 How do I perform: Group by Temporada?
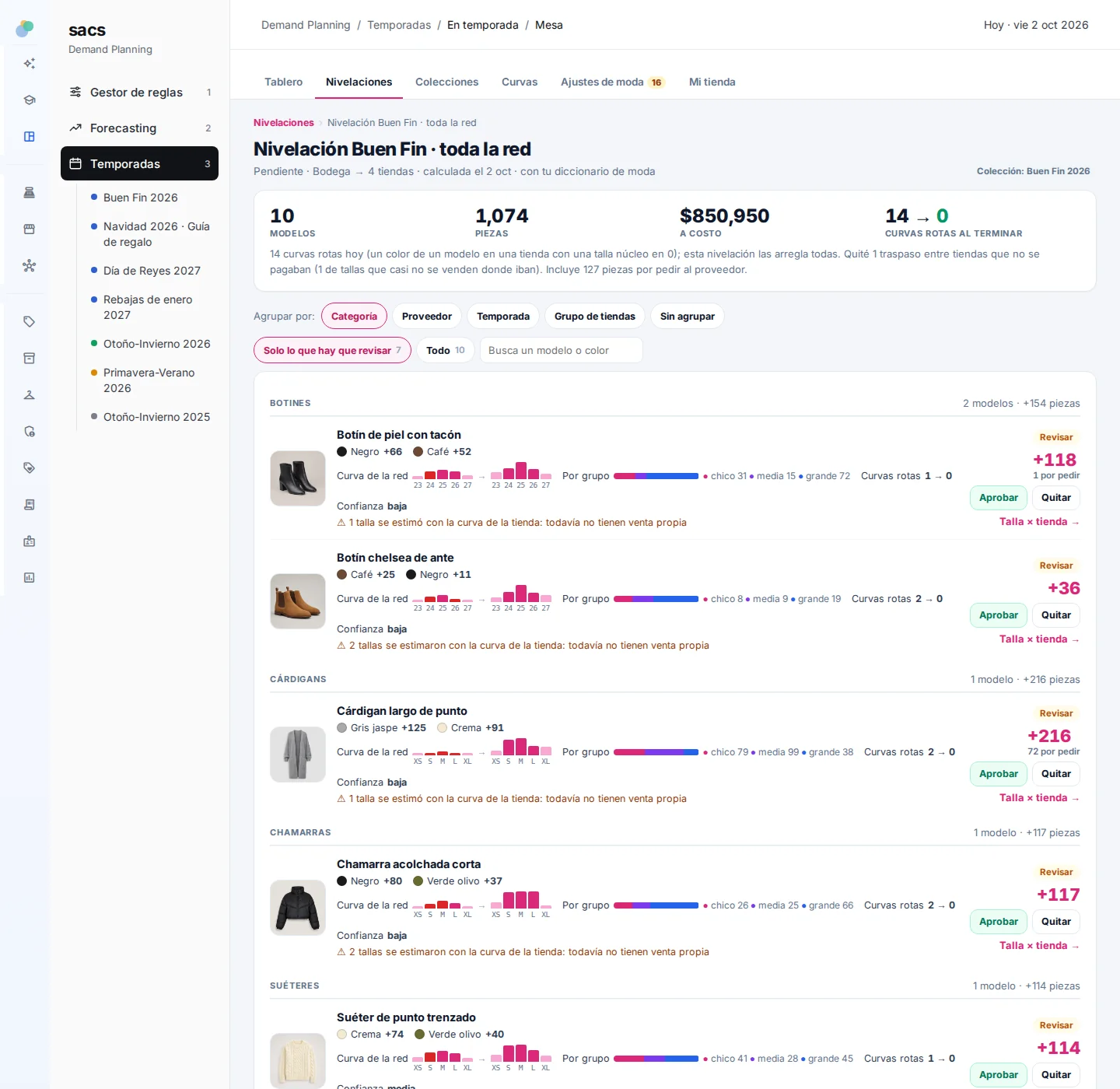(x=503, y=316)
